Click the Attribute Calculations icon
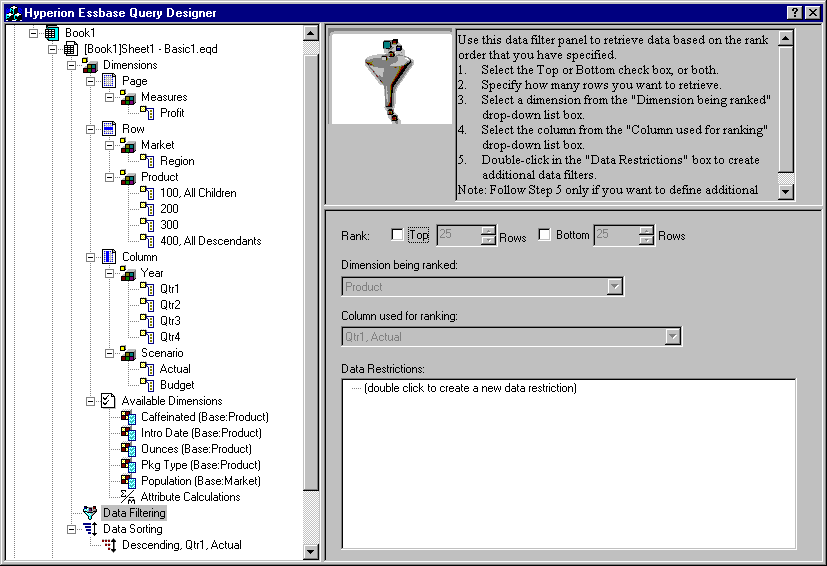 coord(127,497)
